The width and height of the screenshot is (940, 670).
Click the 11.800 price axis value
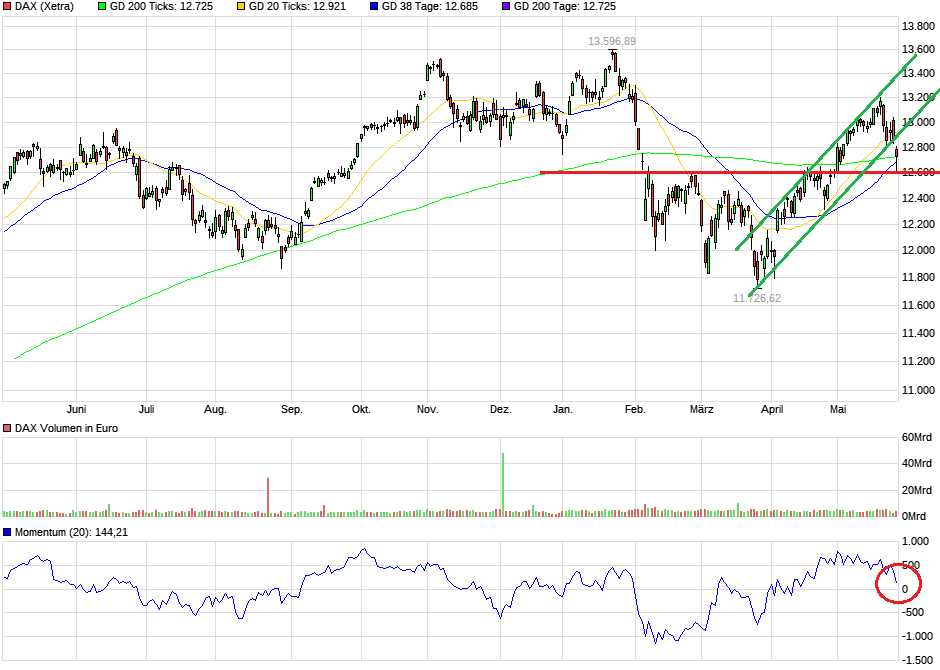[918, 277]
